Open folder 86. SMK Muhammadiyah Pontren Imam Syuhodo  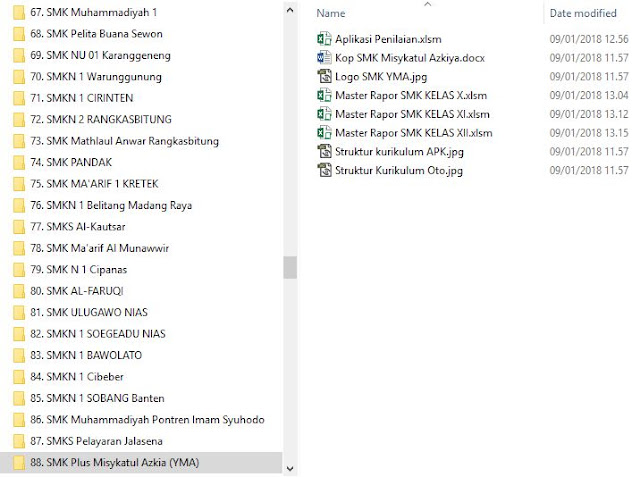point(147,419)
